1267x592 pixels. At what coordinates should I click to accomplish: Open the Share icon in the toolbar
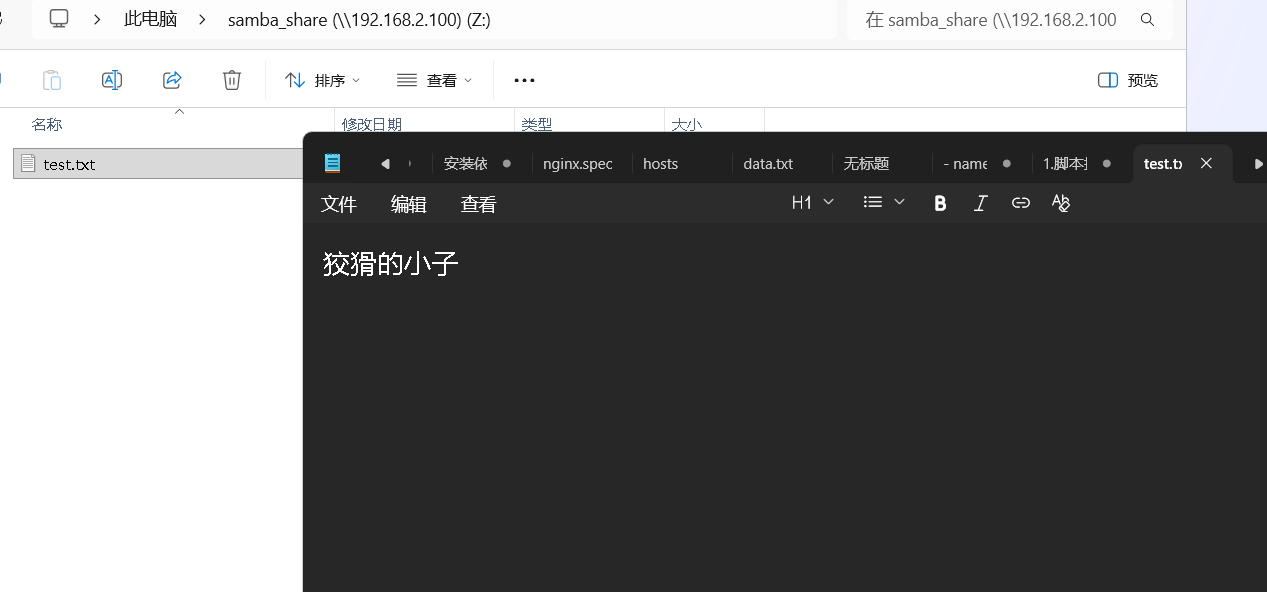point(171,80)
